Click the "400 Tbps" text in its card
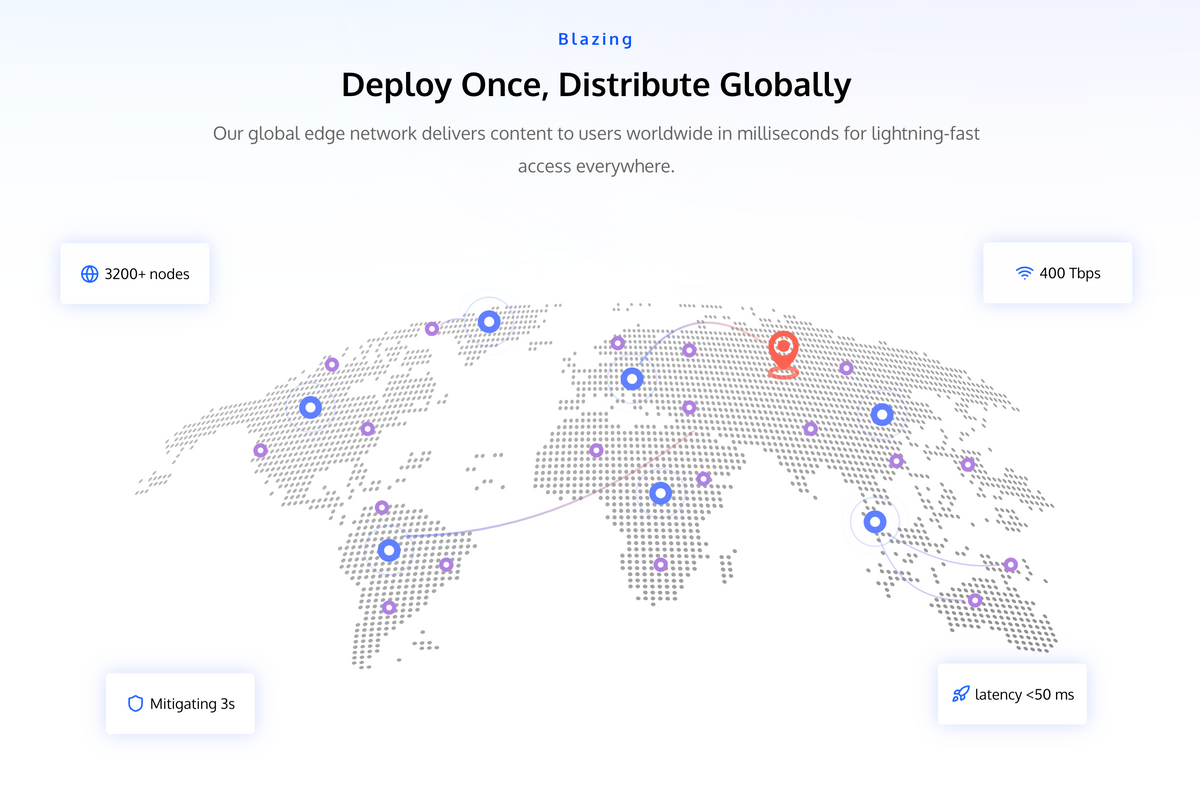Image resolution: width=1200 pixels, height=789 pixels. 1070,273
